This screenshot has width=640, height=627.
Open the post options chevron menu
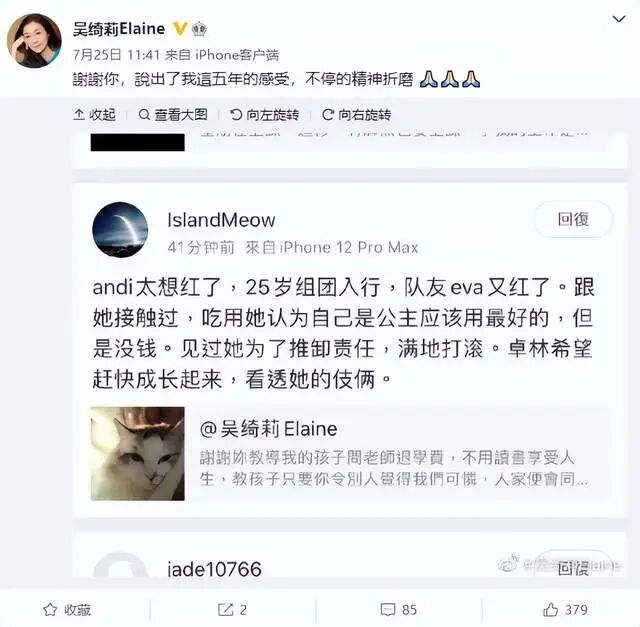click(x=619, y=19)
